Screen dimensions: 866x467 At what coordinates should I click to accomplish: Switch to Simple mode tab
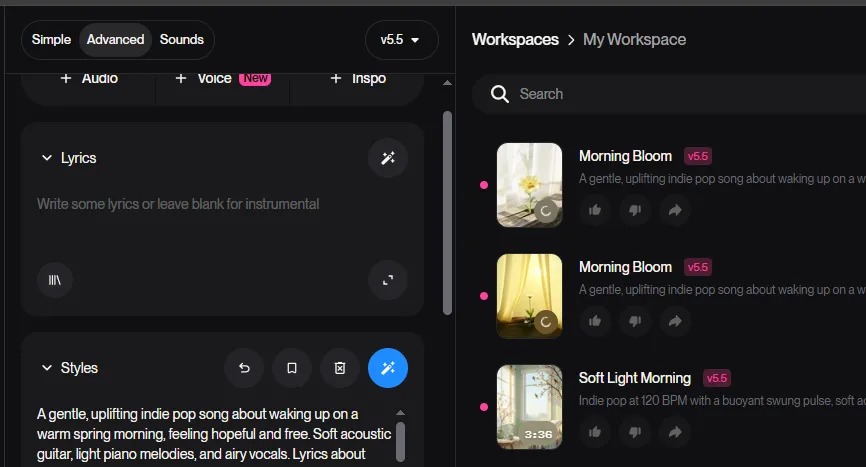[51, 40]
